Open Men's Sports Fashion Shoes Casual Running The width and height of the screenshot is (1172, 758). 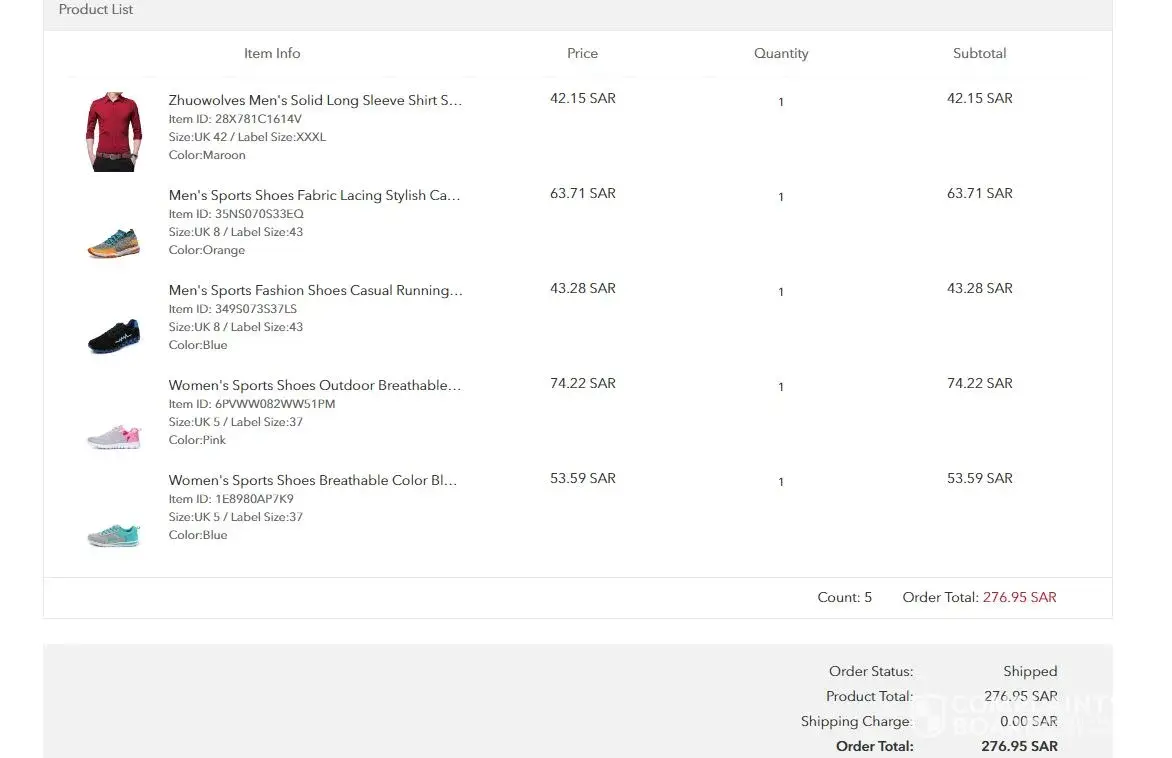point(315,290)
